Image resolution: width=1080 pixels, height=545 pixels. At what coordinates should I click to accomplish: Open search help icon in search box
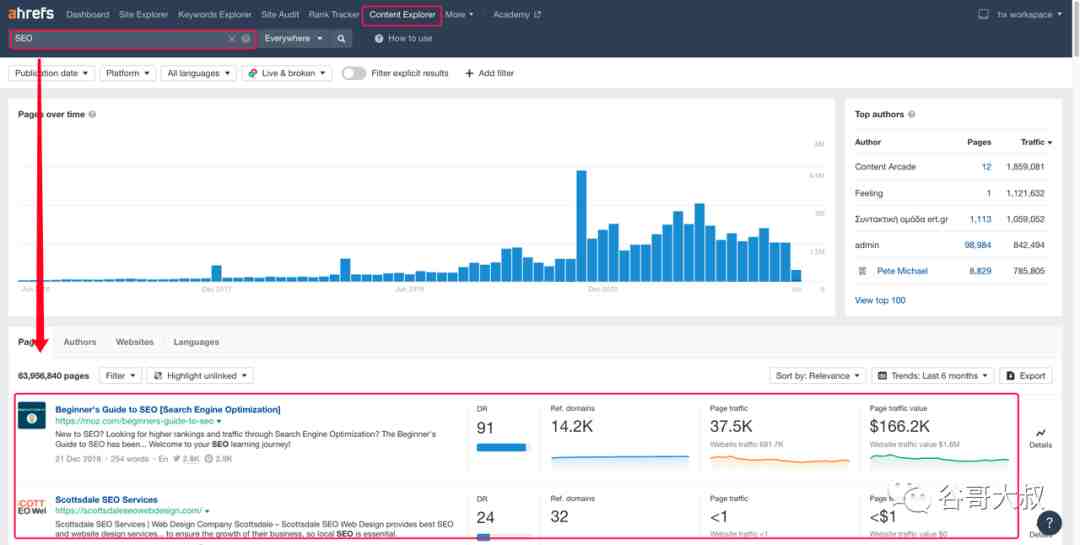(246, 39)
